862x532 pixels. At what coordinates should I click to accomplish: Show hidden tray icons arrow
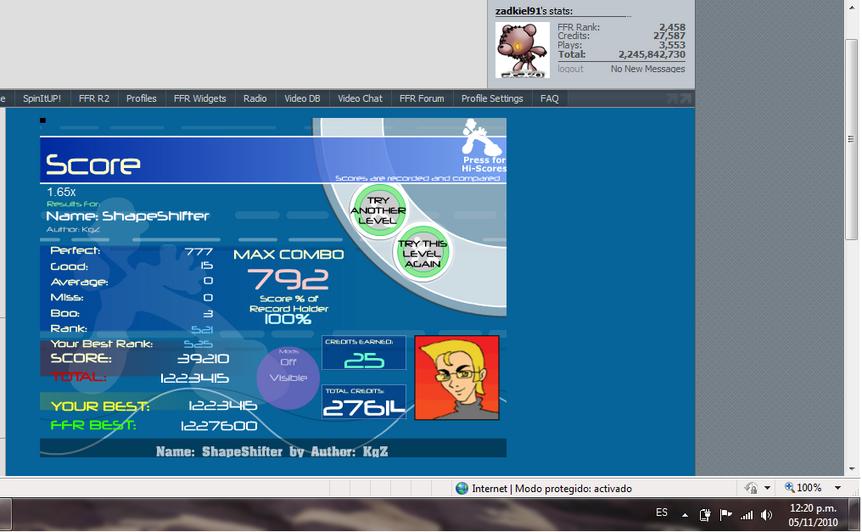684,516
